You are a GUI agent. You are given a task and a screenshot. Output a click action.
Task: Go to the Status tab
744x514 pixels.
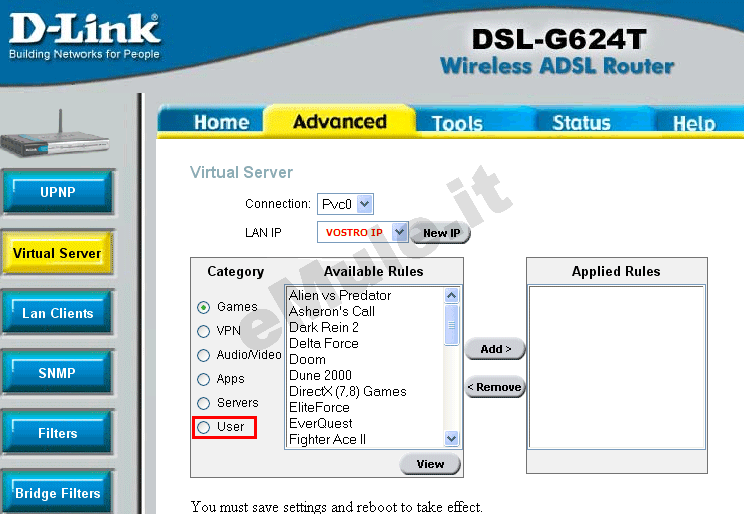pyautogui.click(x=581, y=123)
